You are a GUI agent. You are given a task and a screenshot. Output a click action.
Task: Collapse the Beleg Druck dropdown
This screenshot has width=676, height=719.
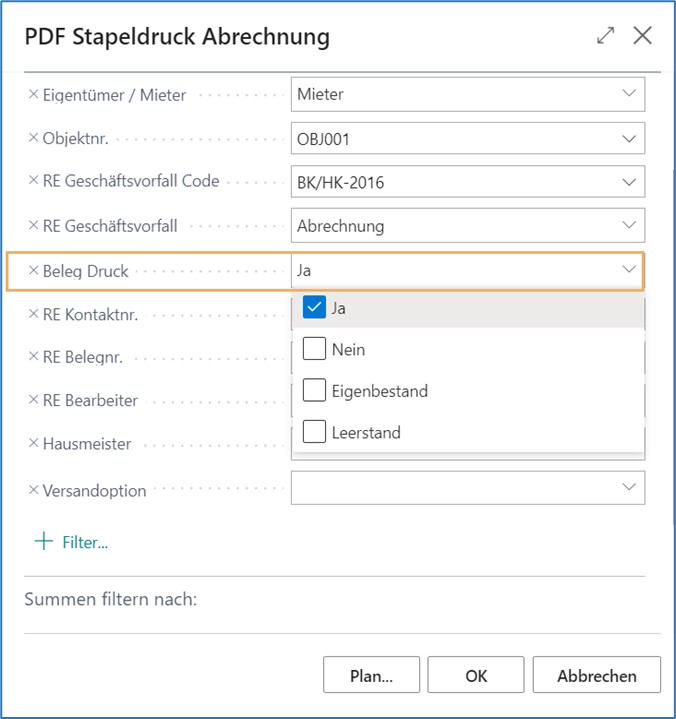629,270
